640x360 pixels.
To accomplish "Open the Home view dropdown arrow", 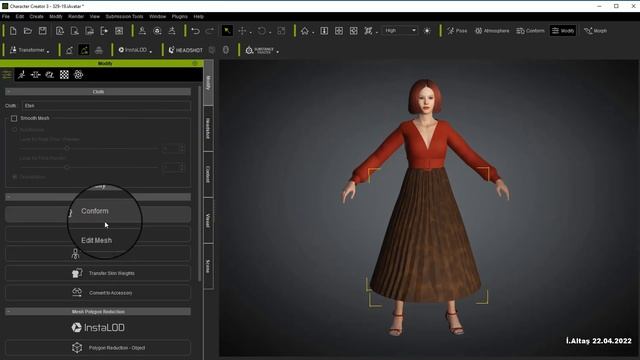I will (313, 32).
